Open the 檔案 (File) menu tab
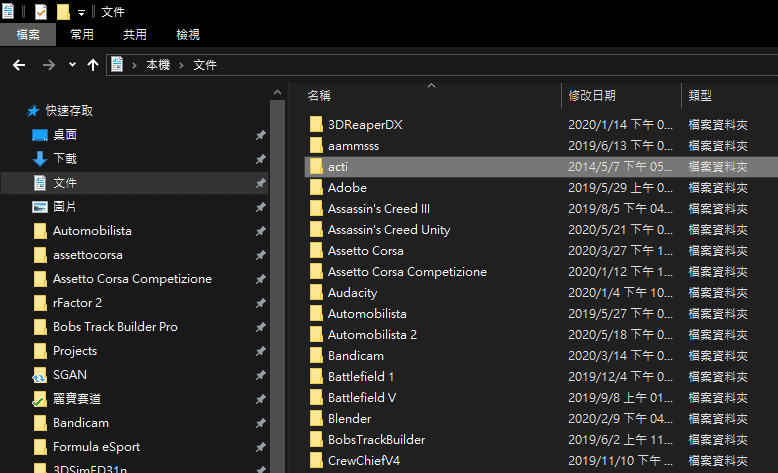 click(28, 35)
